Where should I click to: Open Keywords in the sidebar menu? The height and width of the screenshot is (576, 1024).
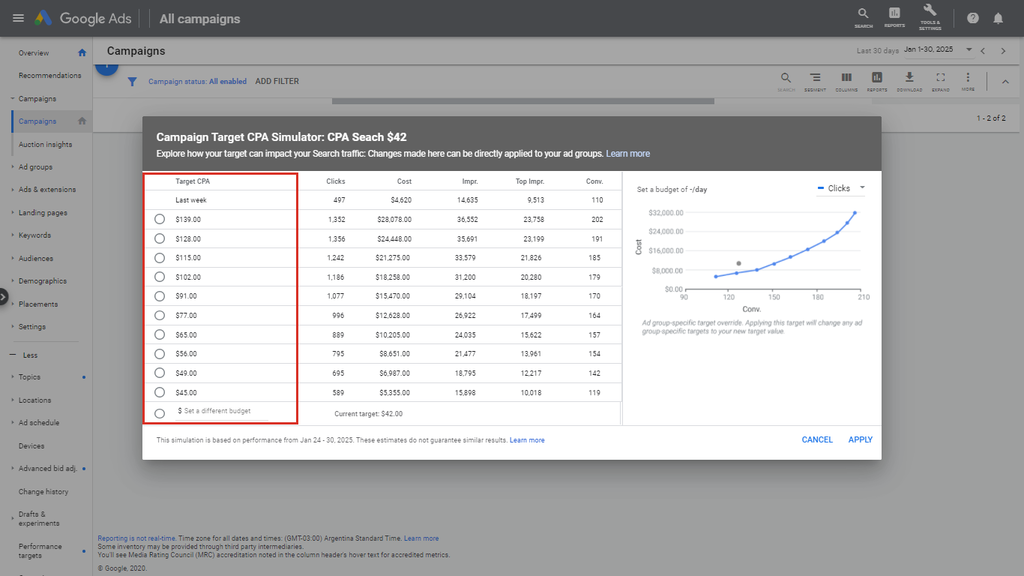click(x=34, y=236)
